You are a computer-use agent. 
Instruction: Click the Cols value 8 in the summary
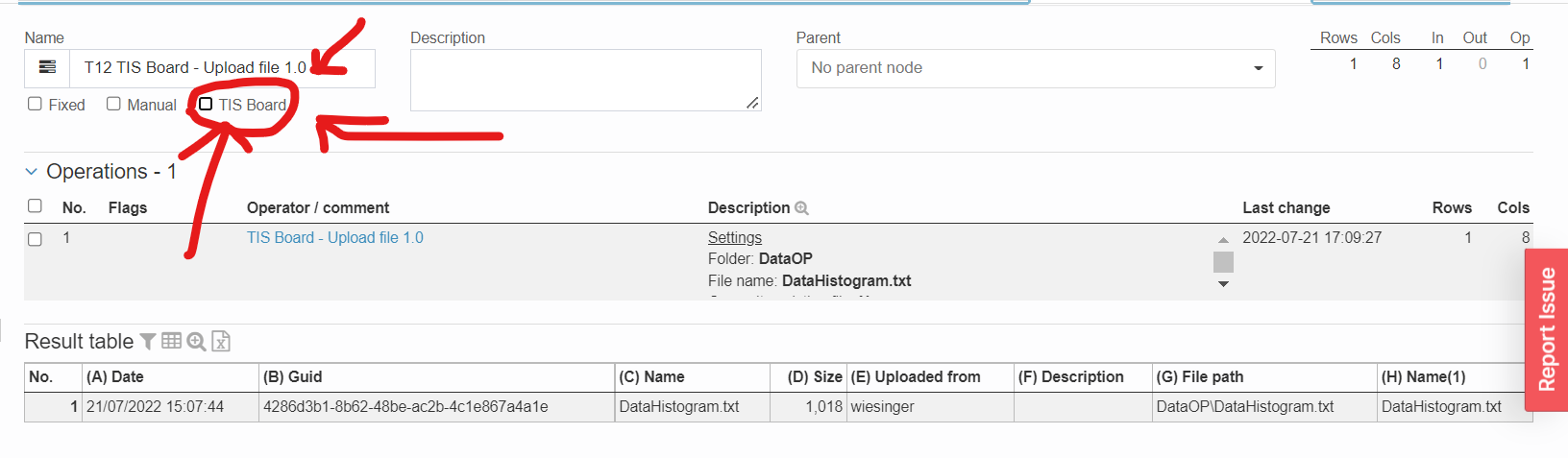1396,63
